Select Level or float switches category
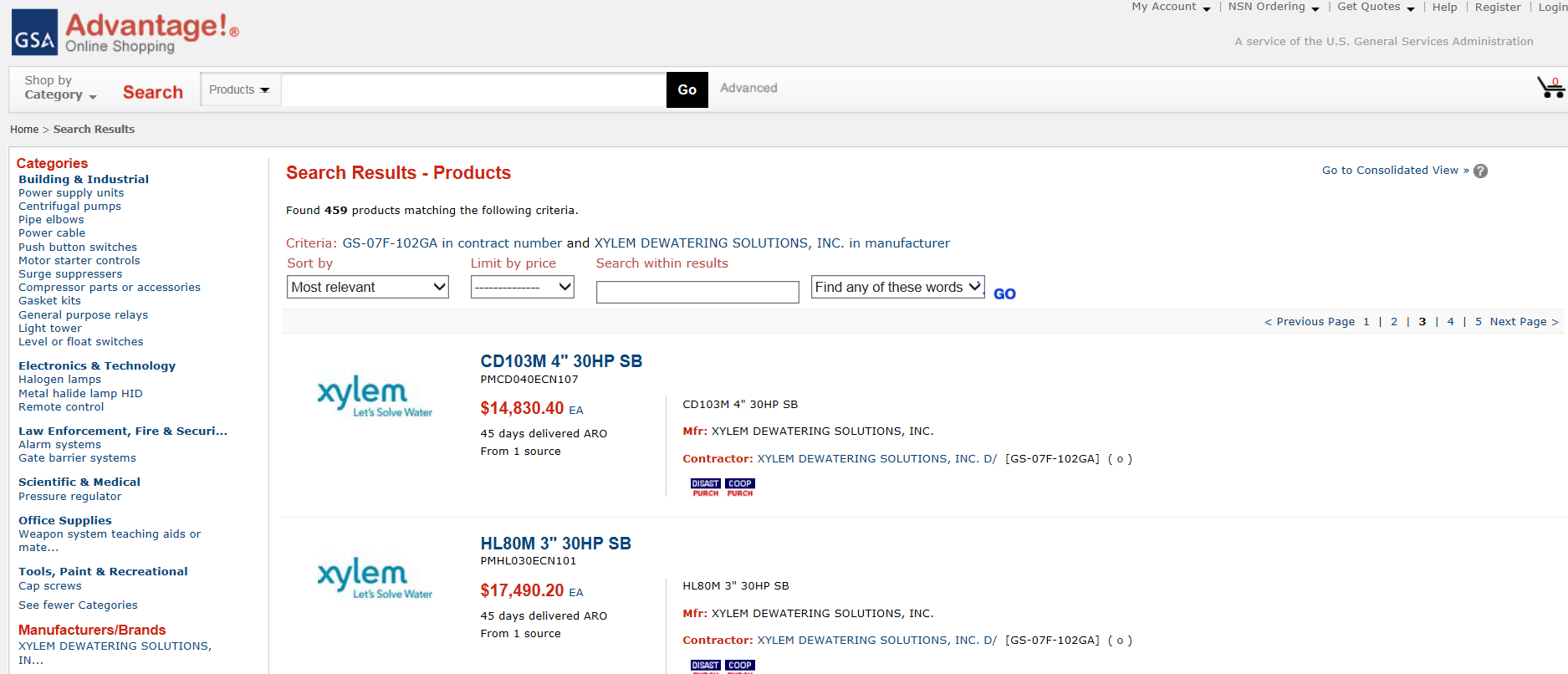This screenshot has height=674, width=1568. [81, 341]
